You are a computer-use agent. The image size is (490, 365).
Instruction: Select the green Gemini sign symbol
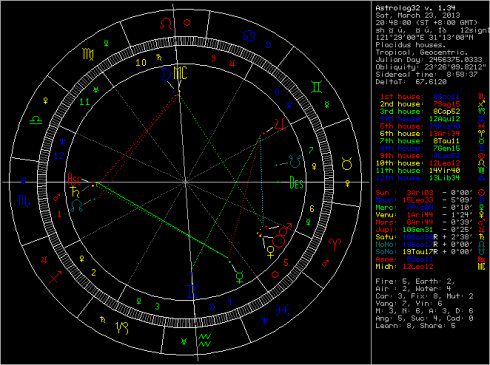pyautogui.click(x=317, y=87)
